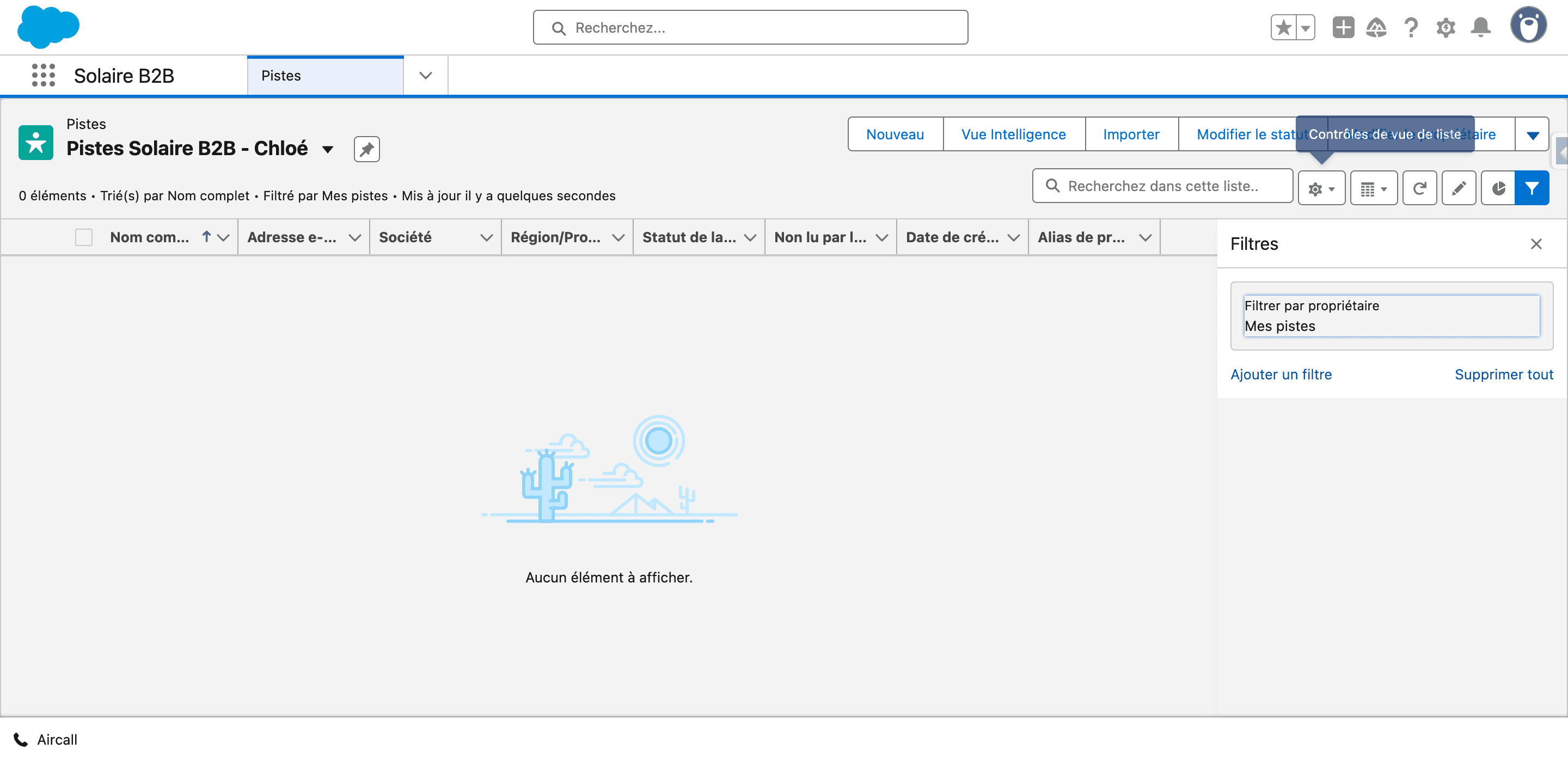Select the all-rows checkbox in header
This screenshot has height=761, width=1568.
point(83,237)
